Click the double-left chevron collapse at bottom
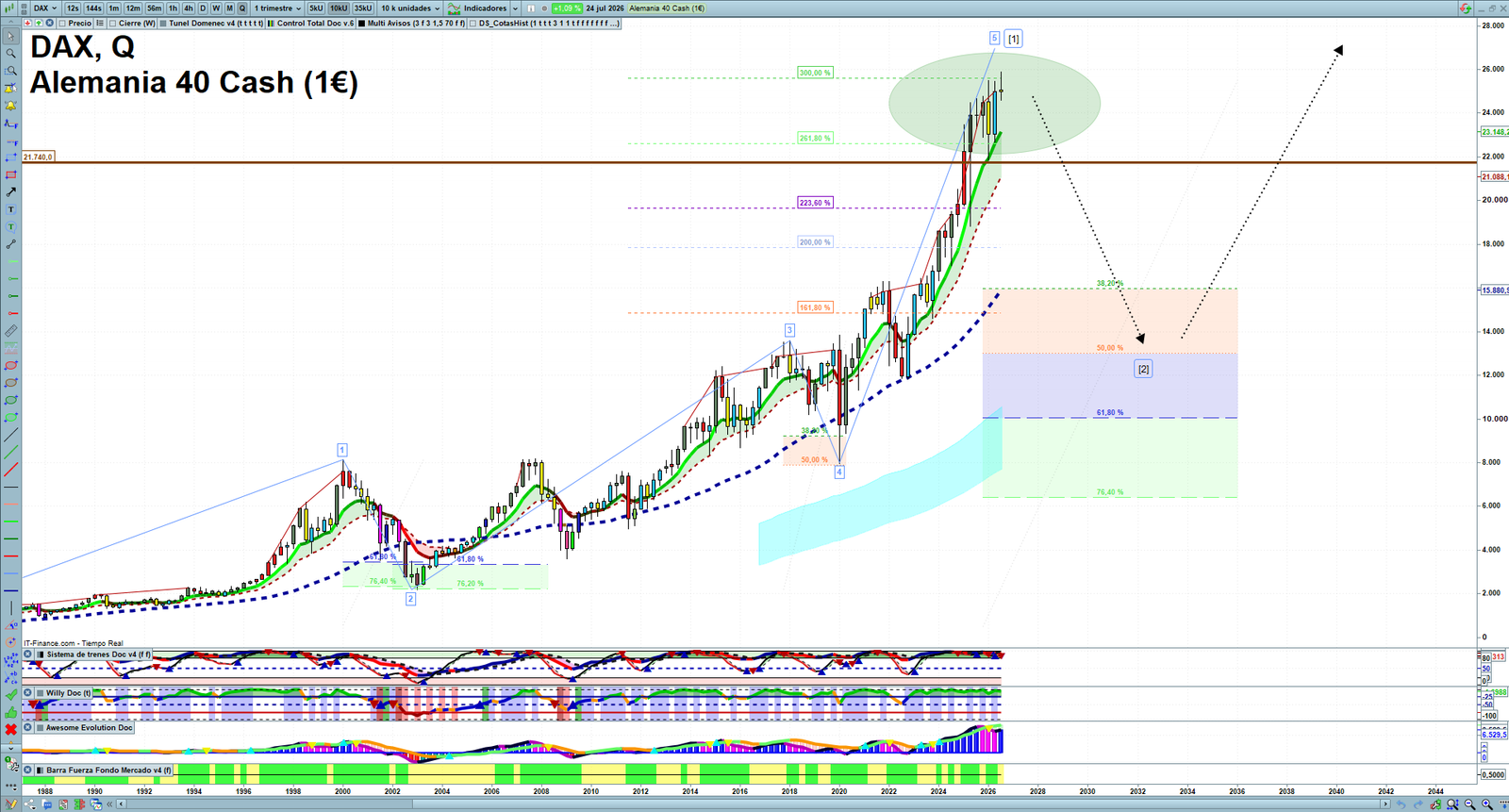The image size is (1509, 812). coord(109,804)
